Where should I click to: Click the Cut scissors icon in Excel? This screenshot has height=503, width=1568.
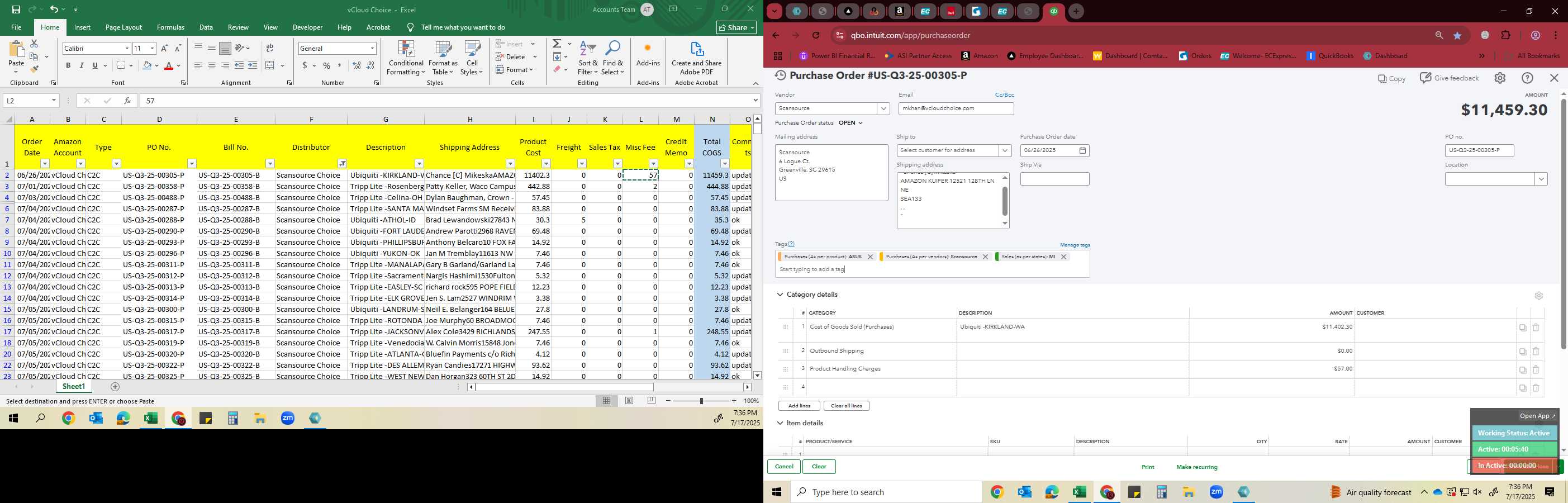click(34, 44)
